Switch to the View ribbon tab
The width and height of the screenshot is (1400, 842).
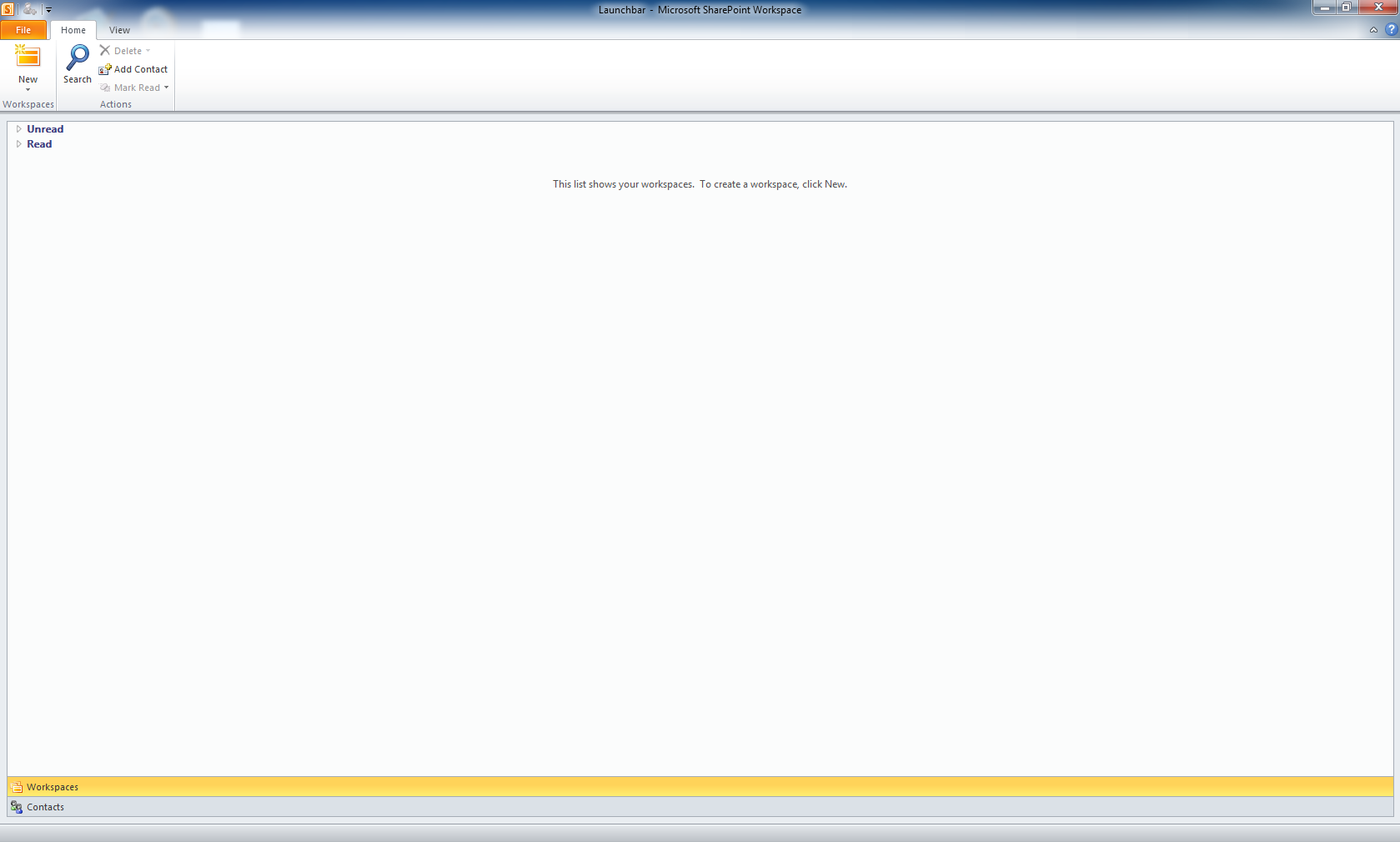click(119, 30)
